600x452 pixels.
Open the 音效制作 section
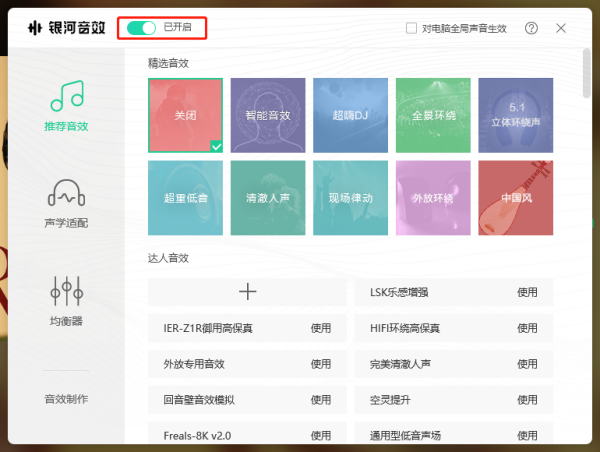point(66,399)
